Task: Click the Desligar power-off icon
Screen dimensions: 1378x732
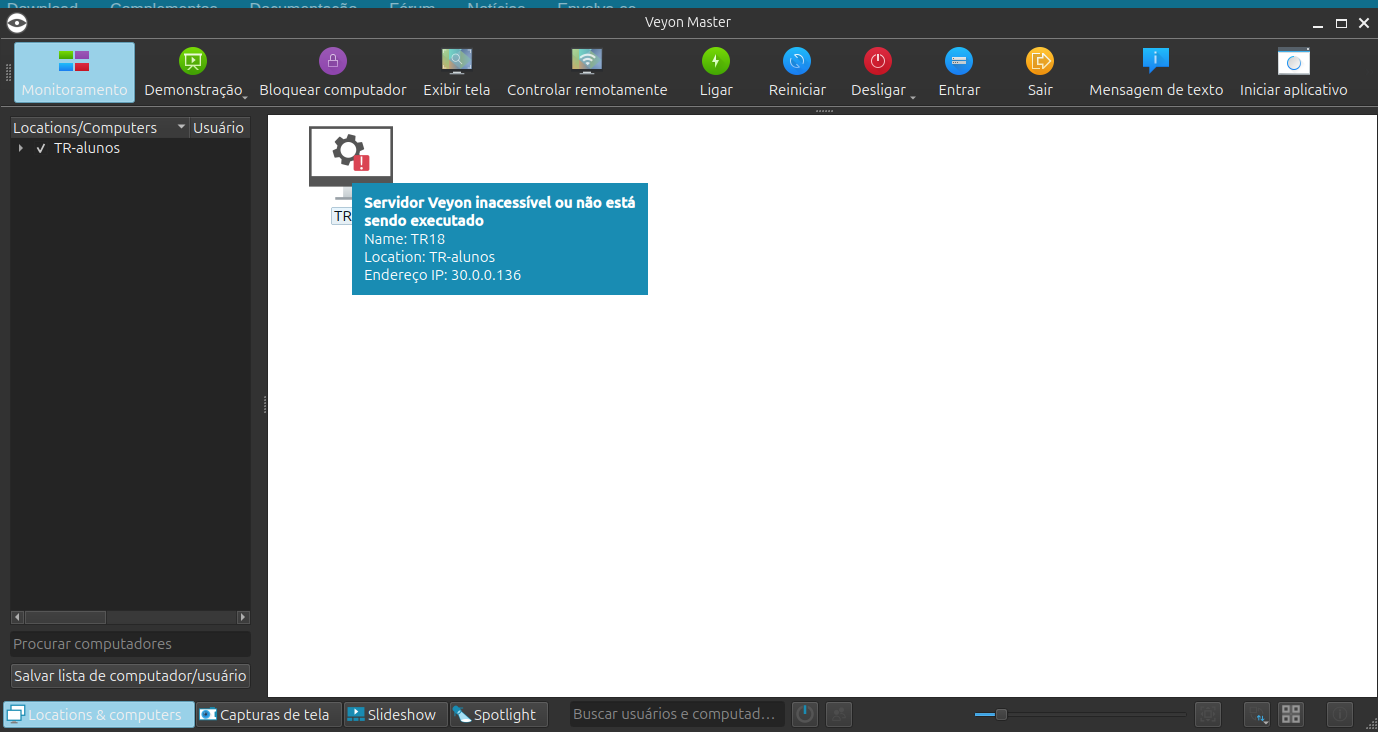Action: [x=878, y=62]
